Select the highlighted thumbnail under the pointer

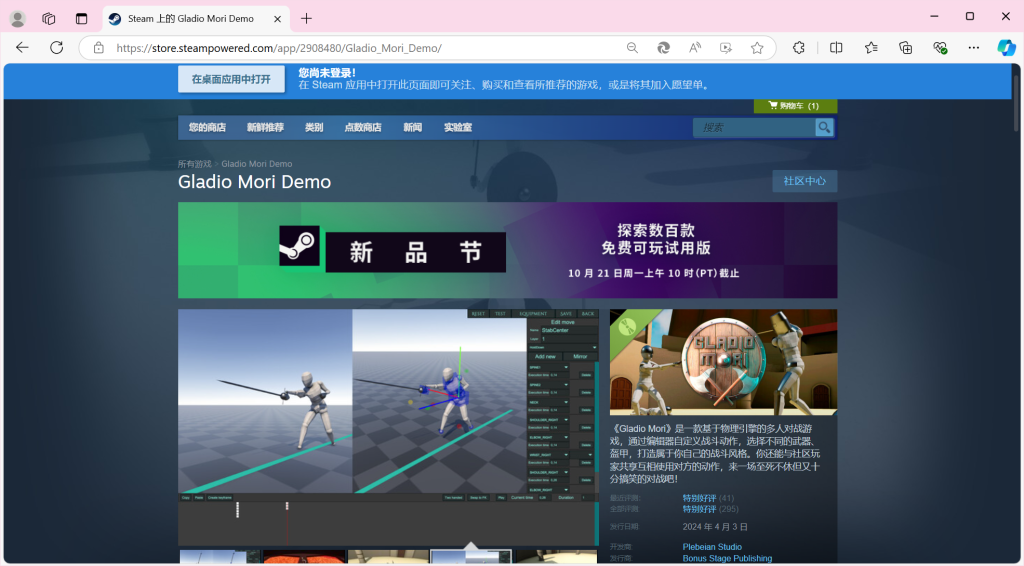point(471,557)
